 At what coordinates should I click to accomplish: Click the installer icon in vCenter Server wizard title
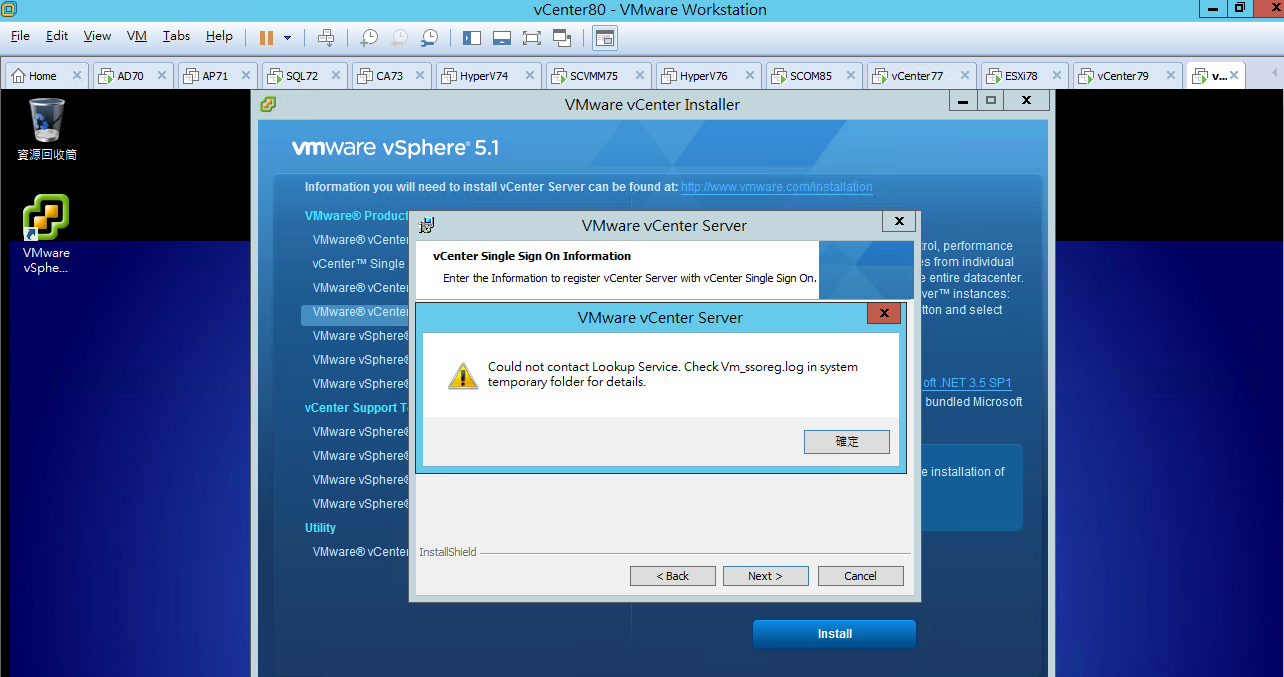(x=426, y=225)
